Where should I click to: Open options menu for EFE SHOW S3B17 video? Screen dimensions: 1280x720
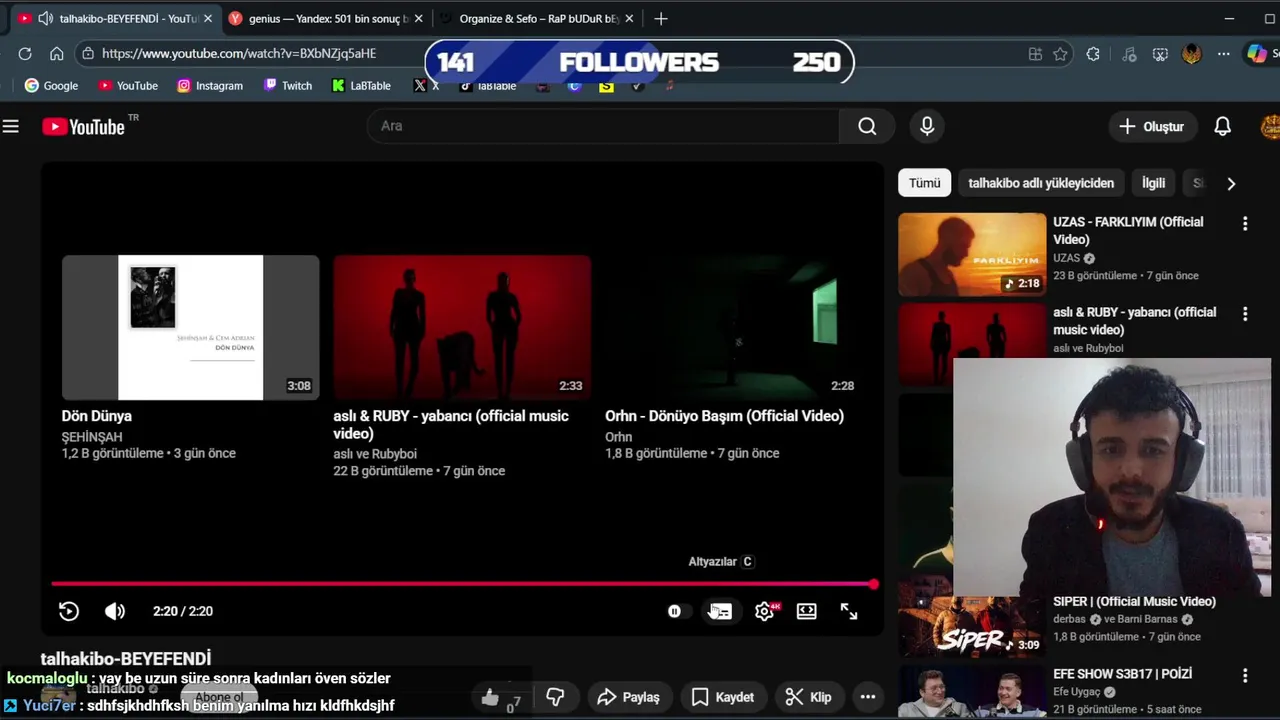click(1245, 676)
